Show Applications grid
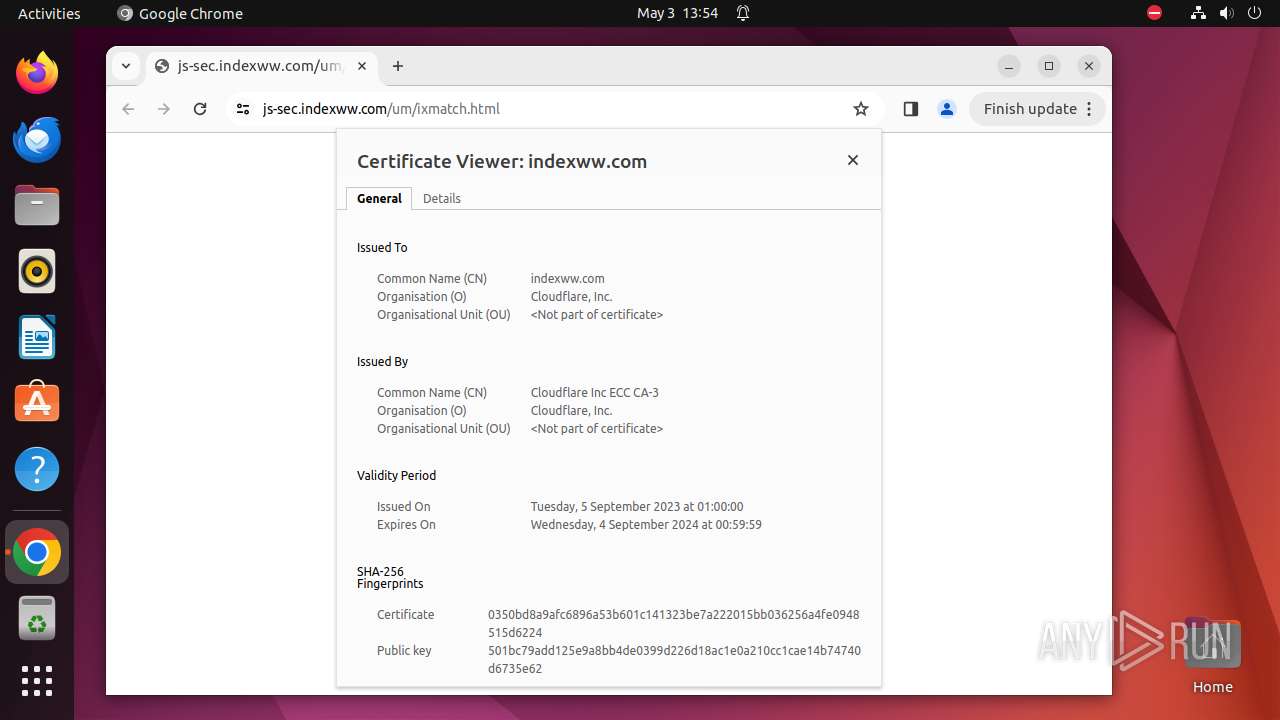Viewport: 1280px width, 720px height. pyautogui.click(x=37, y=681)
